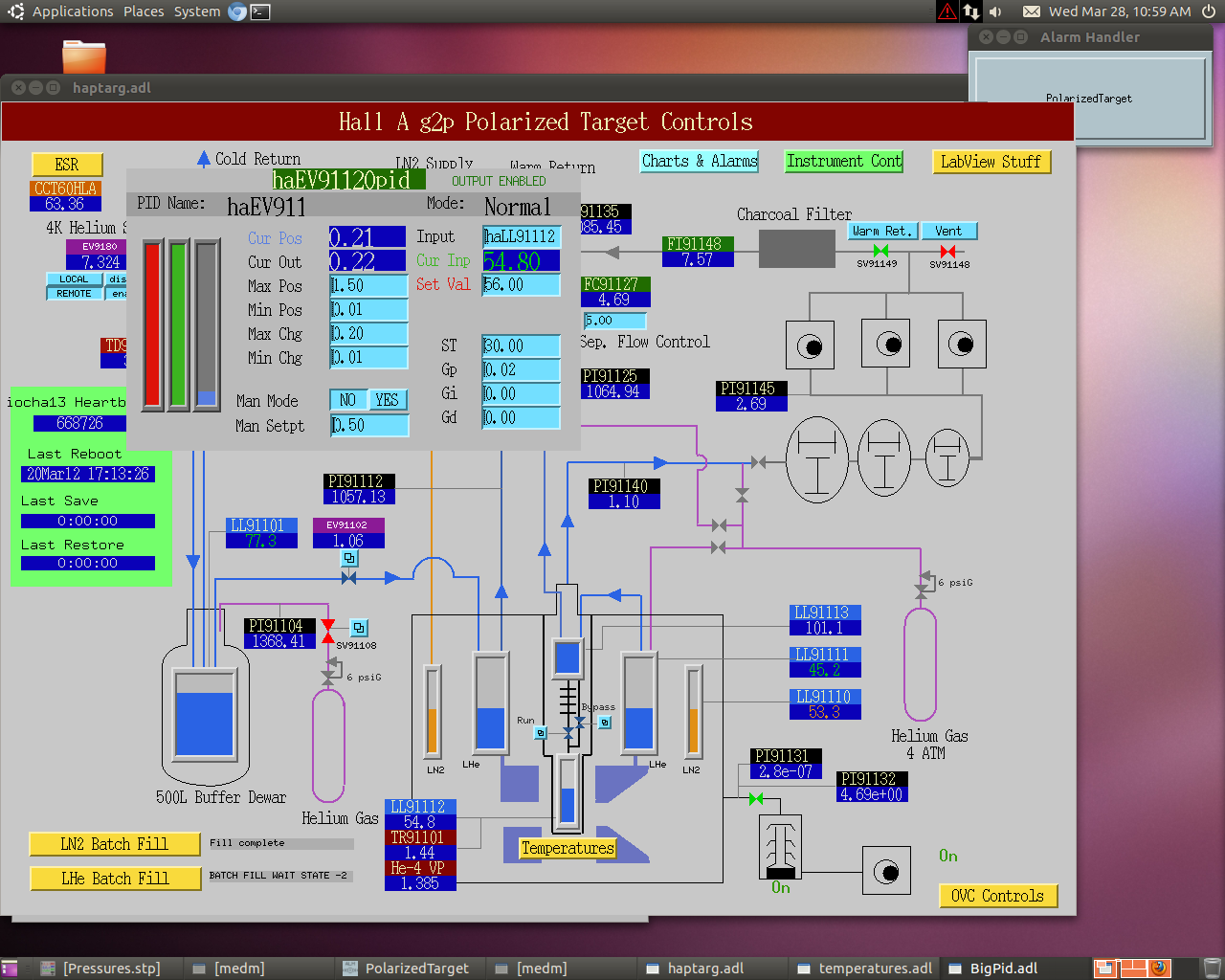Switch to PolarizedTarget taskbar window

point(407,969)
